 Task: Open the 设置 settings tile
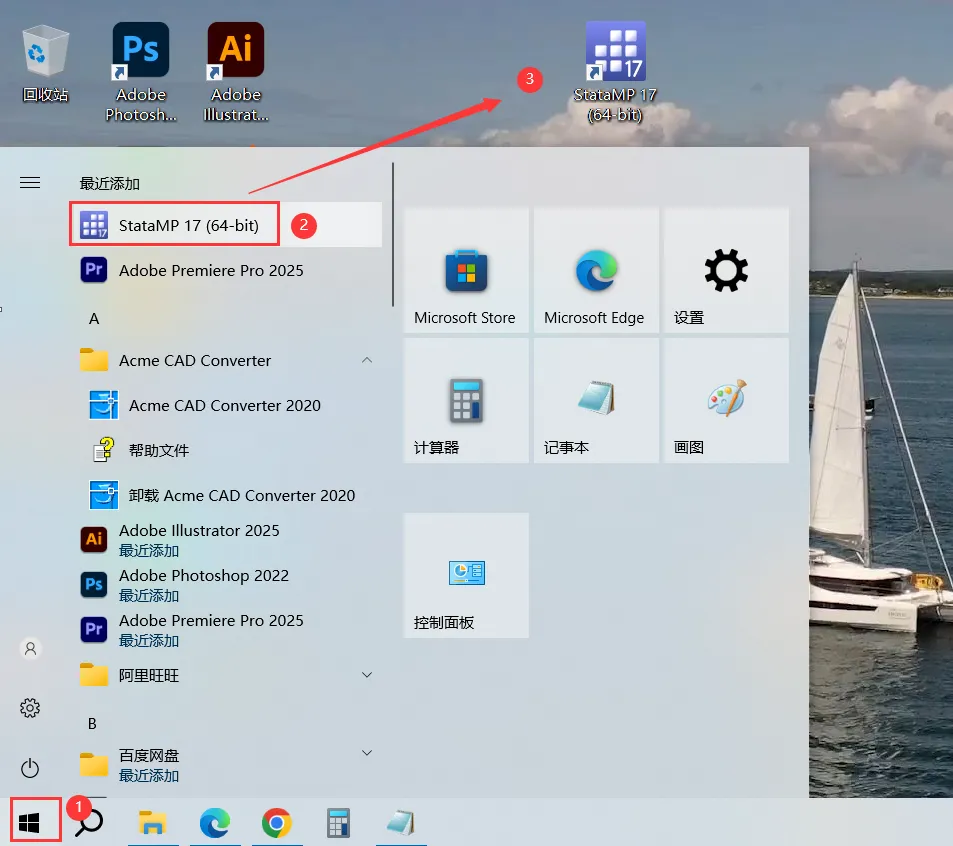click(726, 270)
